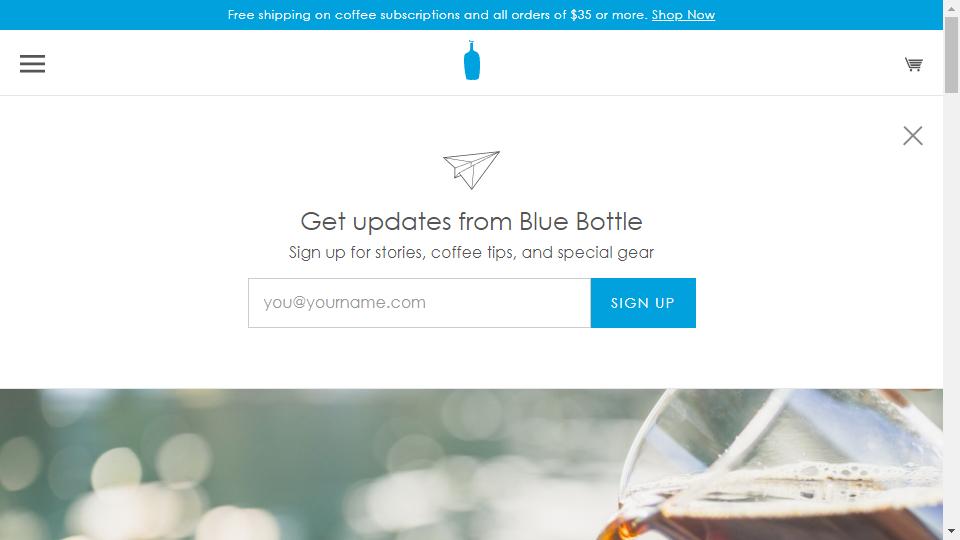Image resolution: width=960 pixels, height=540 pixels.
Task: Click the Blue Bottle logo
Action: 471,61
